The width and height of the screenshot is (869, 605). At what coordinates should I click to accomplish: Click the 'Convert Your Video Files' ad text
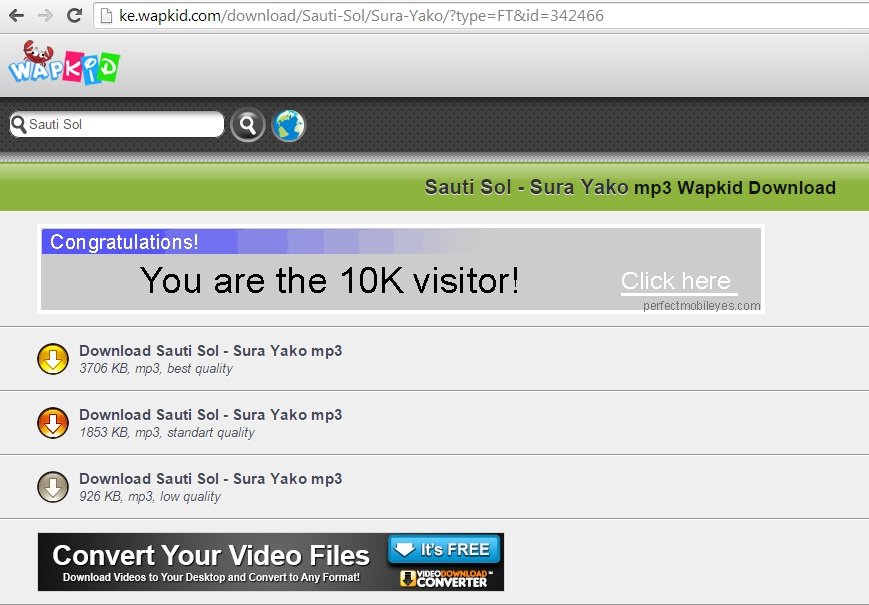click(x=211, y=555)
